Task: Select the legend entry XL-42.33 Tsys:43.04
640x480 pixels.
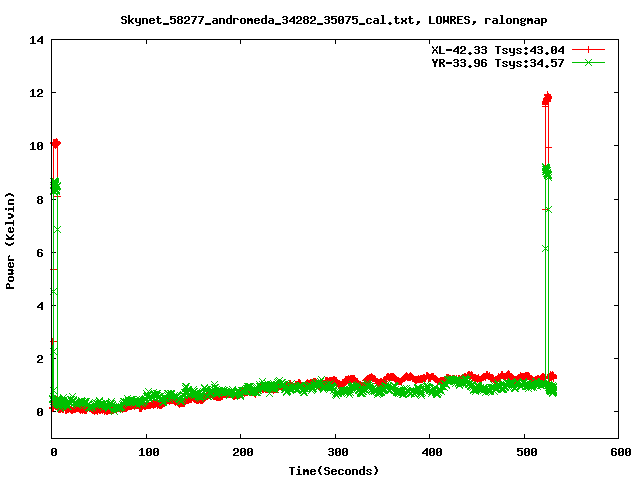Action: pyautogui.click(x=498, y=50)
